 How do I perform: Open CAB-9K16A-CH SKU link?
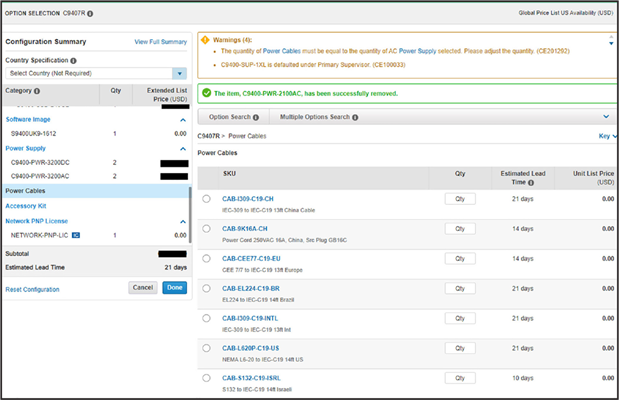245,229
